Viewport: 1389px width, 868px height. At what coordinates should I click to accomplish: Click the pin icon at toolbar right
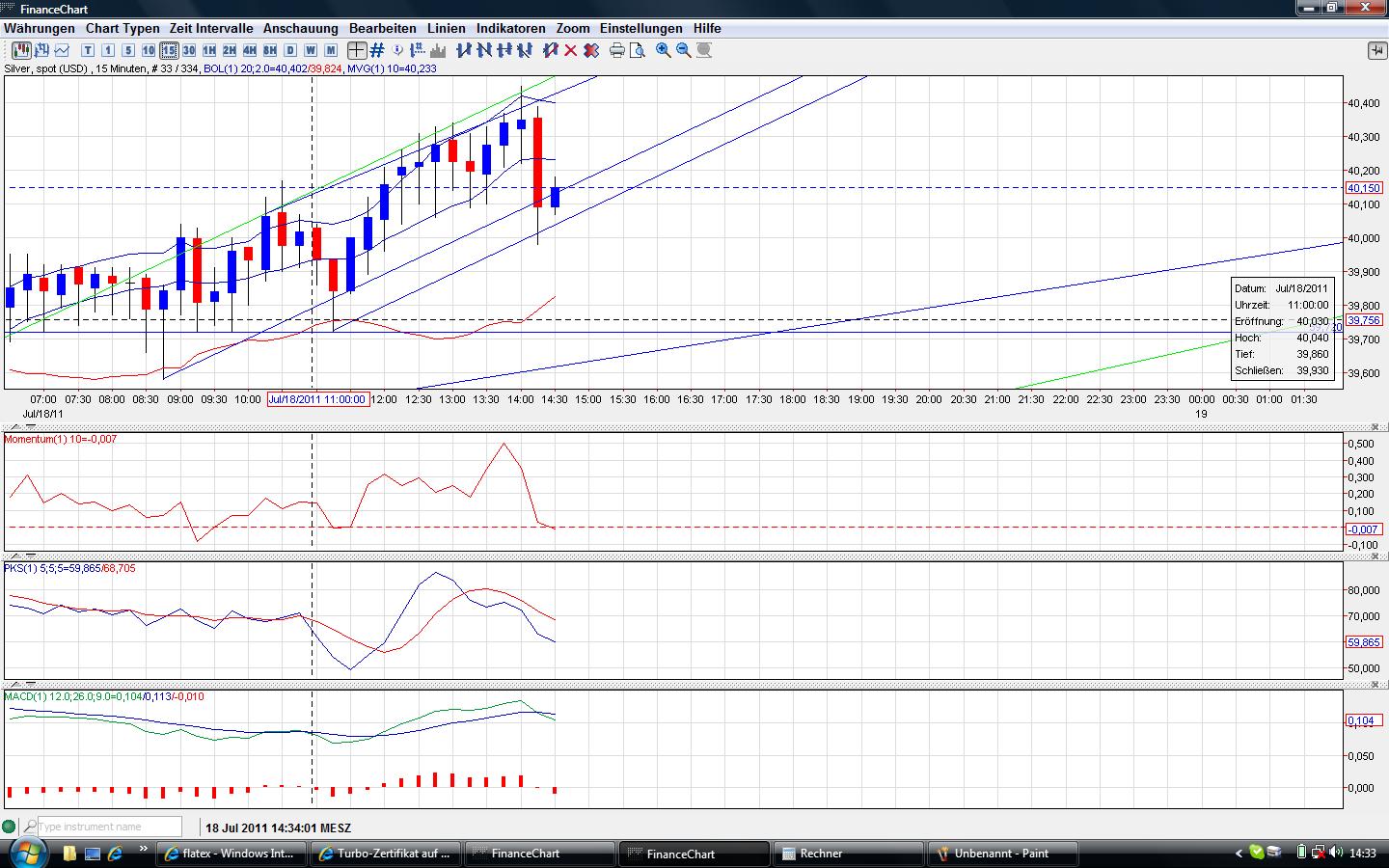click(1375, 50)
